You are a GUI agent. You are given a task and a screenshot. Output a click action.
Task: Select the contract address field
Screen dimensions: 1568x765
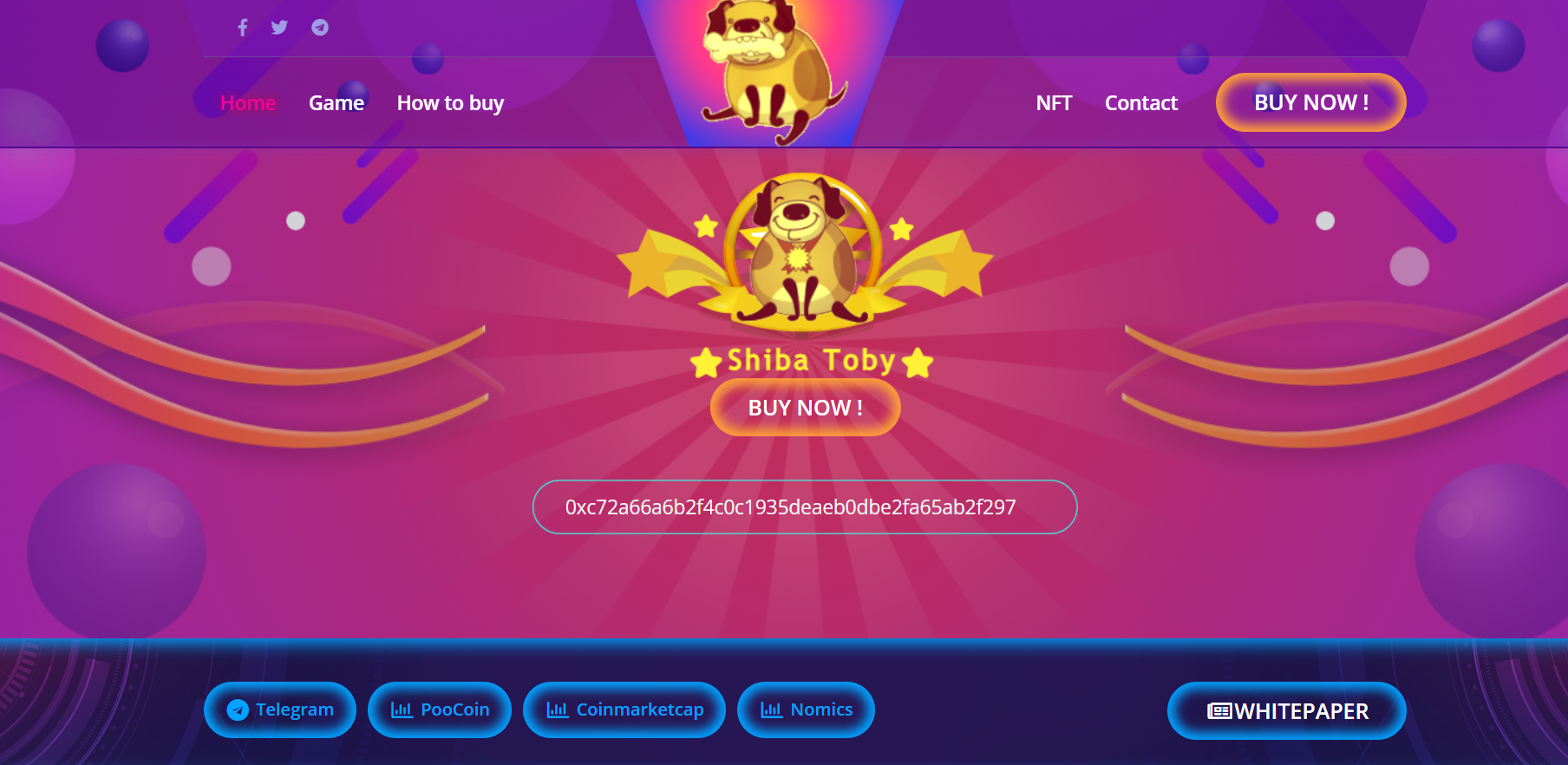(x=805, y=507)
